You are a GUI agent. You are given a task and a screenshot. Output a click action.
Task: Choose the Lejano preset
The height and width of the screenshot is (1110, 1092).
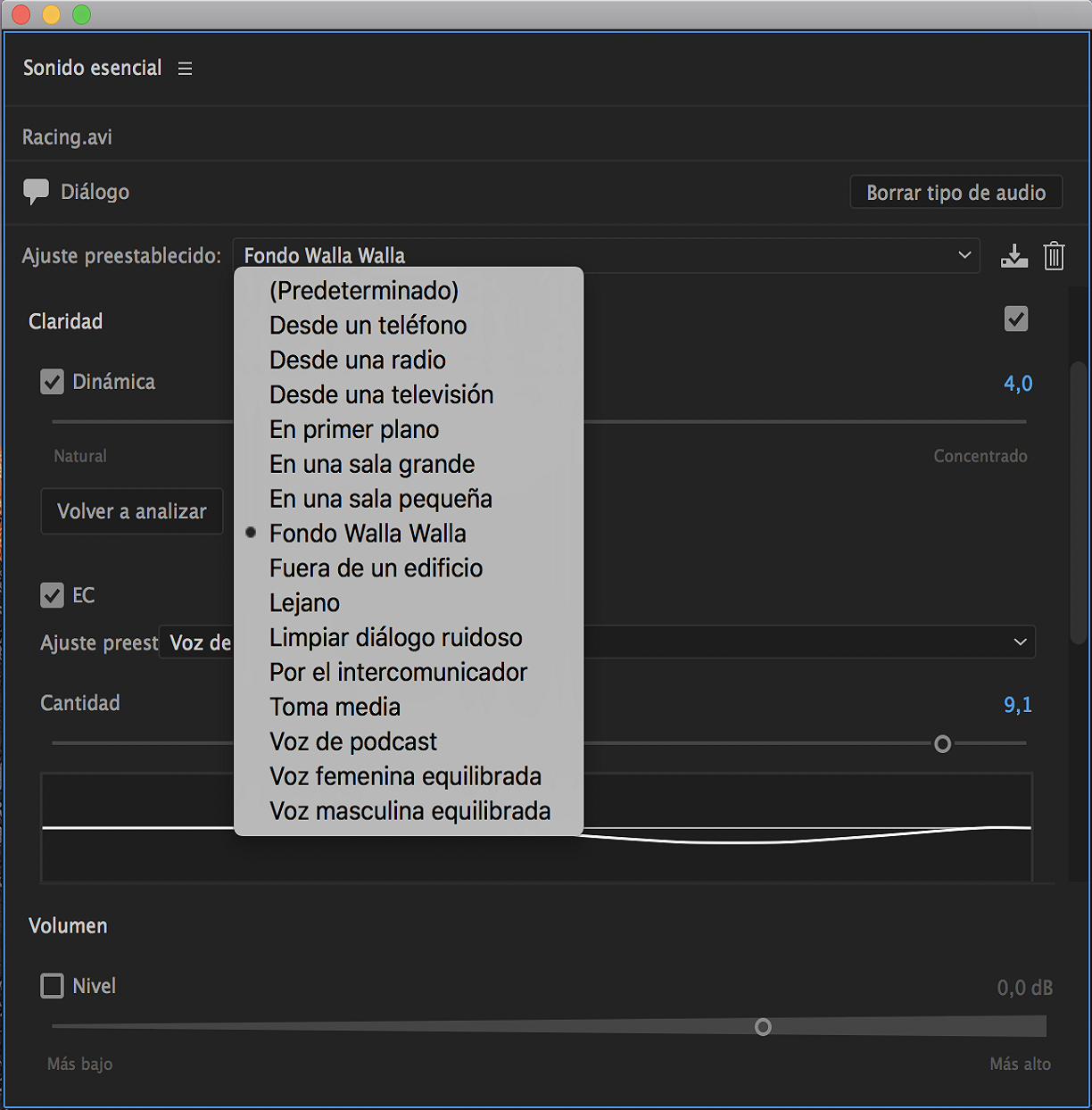409,603
